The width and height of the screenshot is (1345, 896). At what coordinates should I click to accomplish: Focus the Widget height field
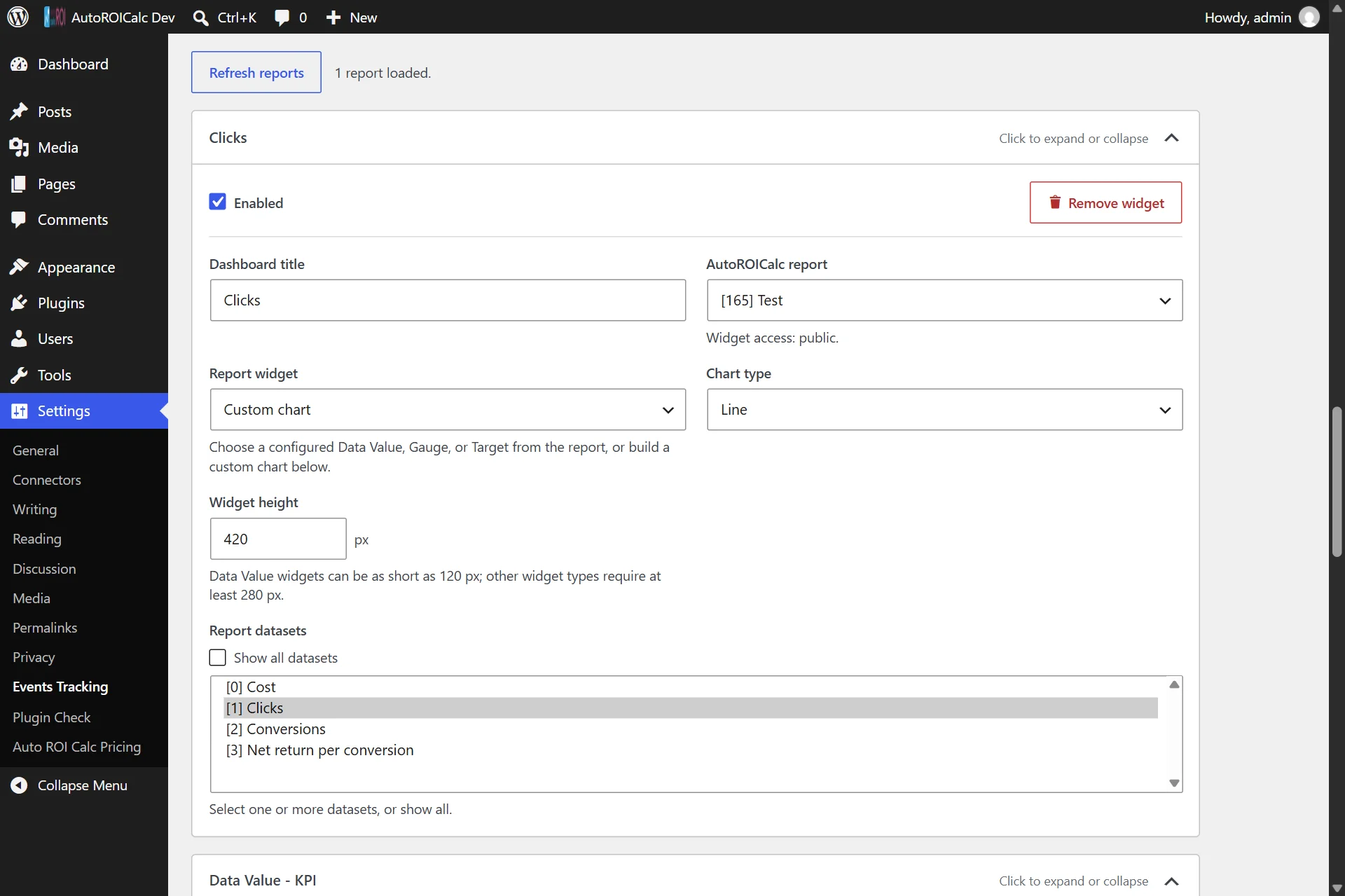click(278, 539)
